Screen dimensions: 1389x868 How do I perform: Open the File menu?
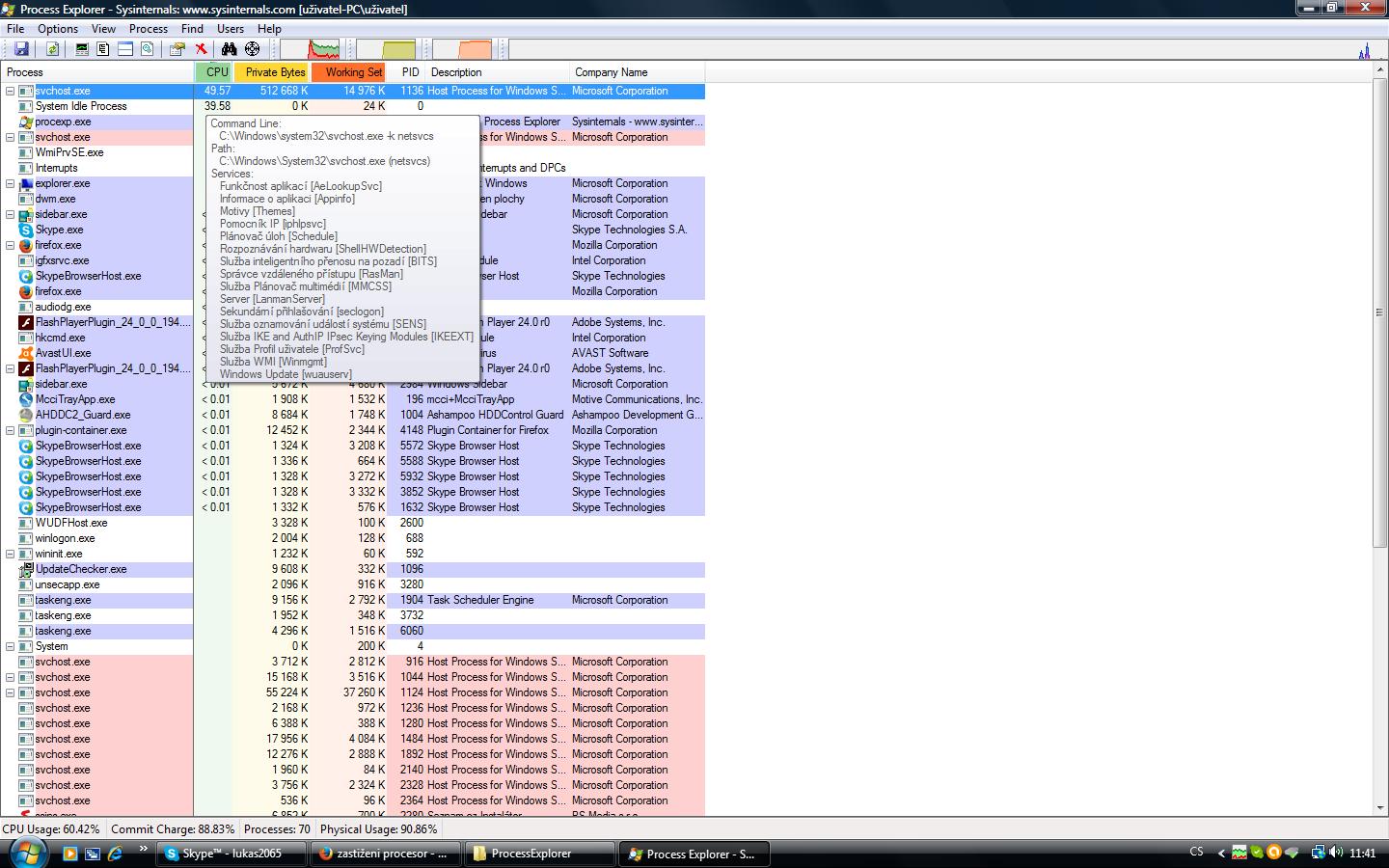(x=15, y=29)
